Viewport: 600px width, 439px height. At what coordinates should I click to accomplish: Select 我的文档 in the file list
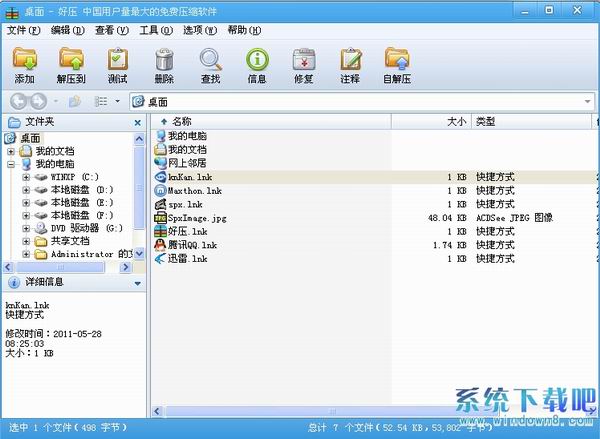click(x=187, y=149)
